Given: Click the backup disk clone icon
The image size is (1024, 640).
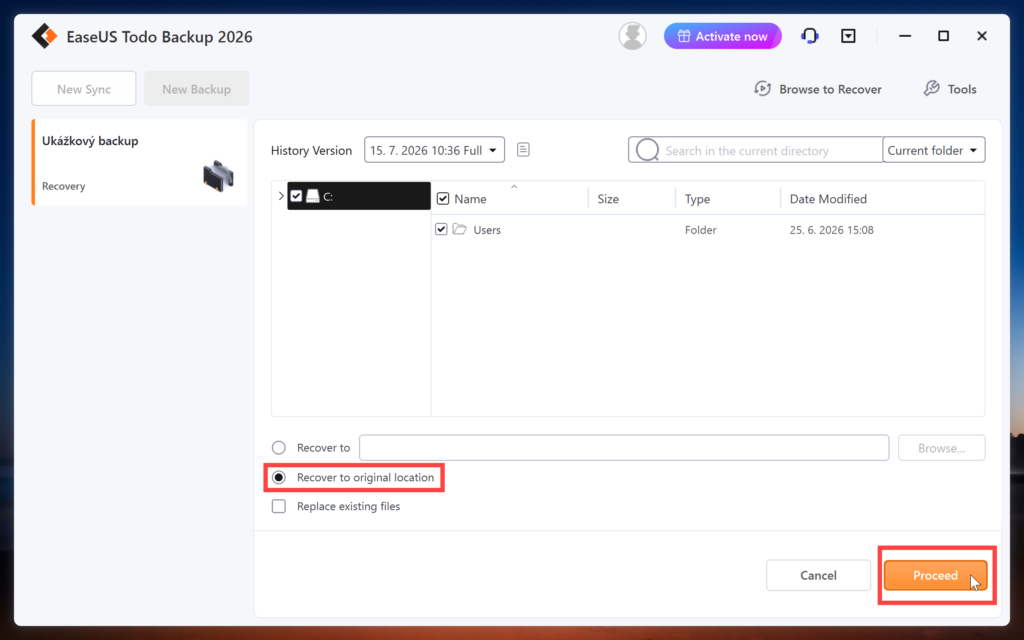Looking at the screenshot, I should tap(218, 176).
